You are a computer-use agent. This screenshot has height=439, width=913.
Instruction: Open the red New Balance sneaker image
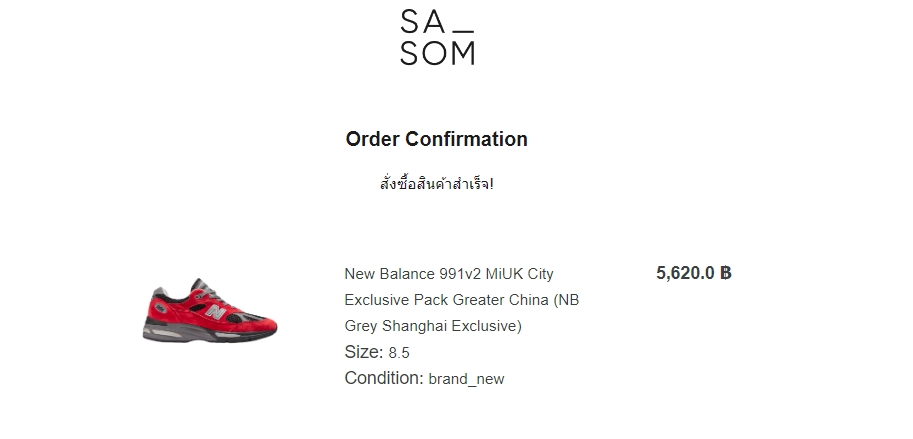(210, 310)
